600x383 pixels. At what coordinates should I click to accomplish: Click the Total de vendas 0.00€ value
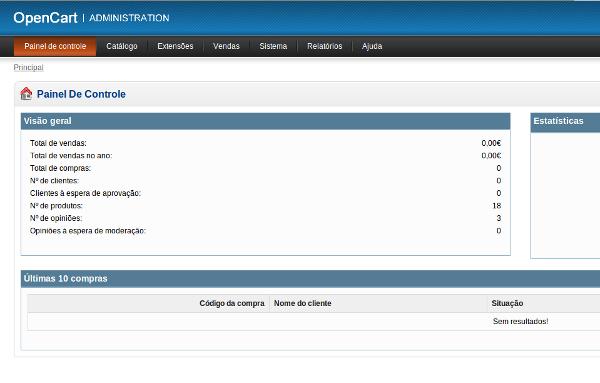point(491,143)
